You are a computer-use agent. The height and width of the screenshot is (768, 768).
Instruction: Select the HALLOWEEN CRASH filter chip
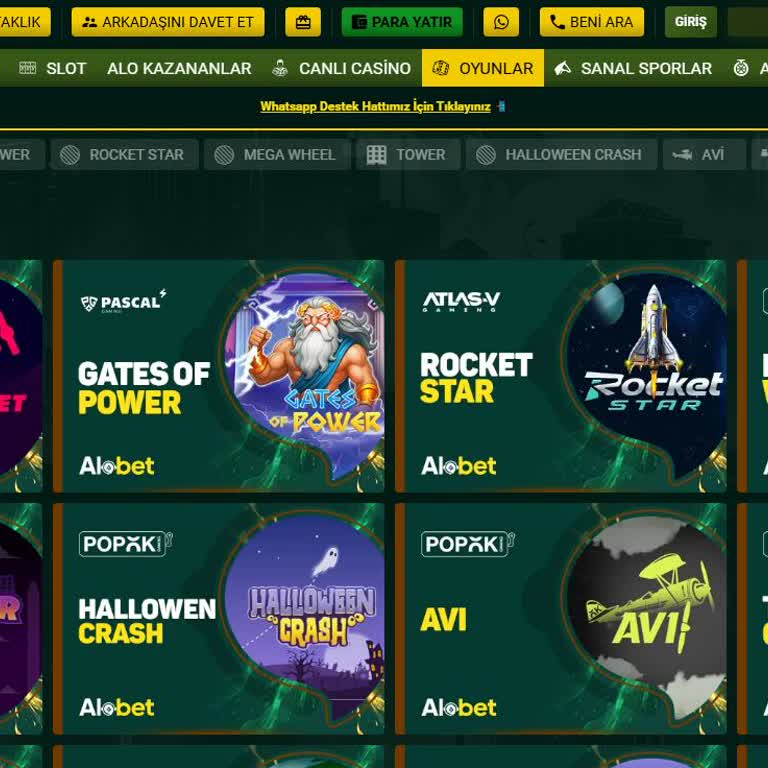coord(561,155)
